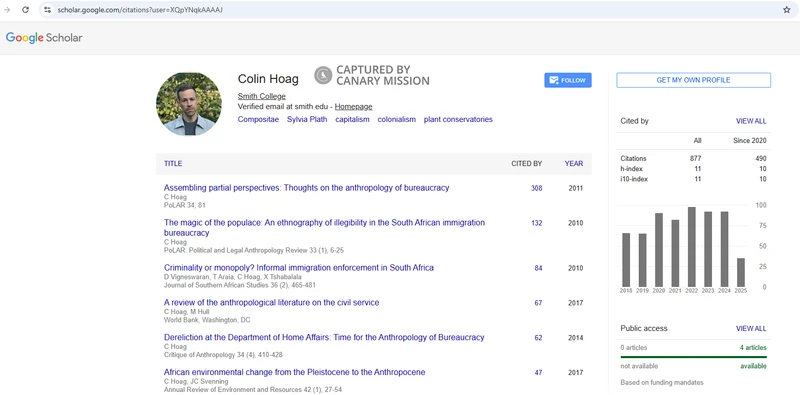Select the colonialism interest tag
The width and height of the screenshot is (800, 395).
(396, 119)
